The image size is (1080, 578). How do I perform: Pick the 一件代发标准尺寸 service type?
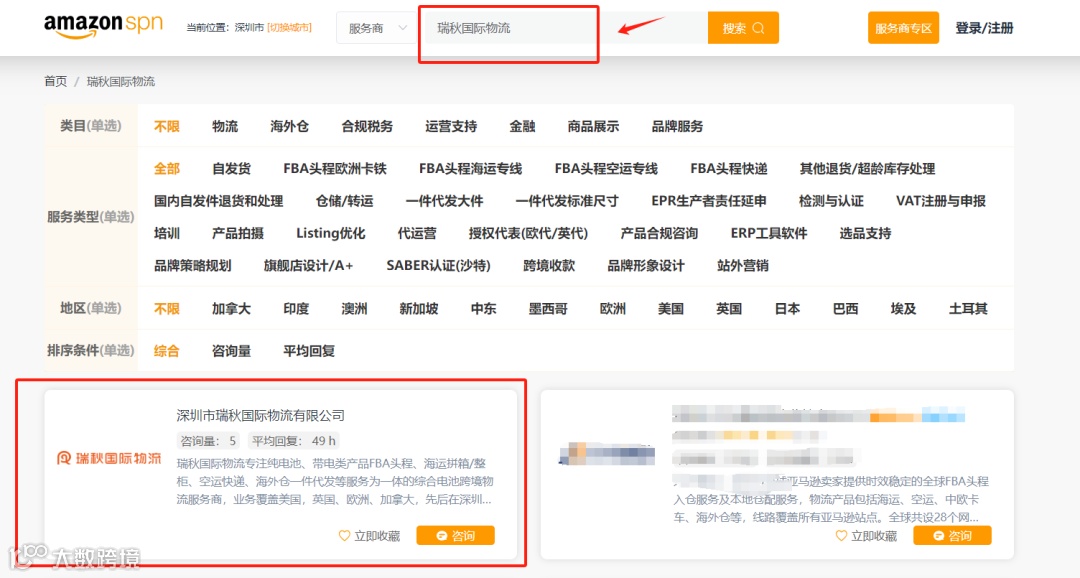pos(567,200)
